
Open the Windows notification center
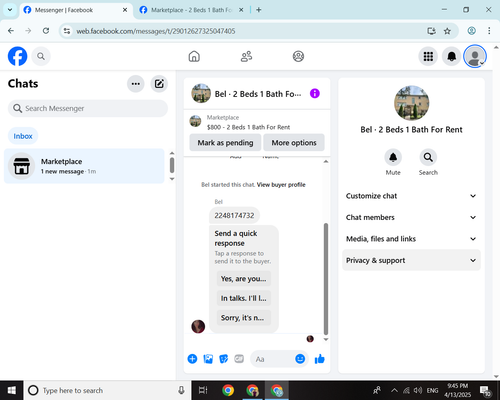click(x=485, y=390)
